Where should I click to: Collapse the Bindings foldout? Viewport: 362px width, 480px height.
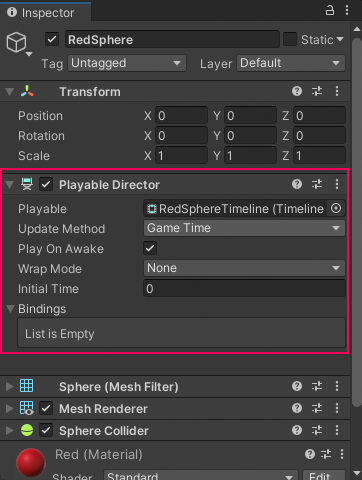[10, 309]
